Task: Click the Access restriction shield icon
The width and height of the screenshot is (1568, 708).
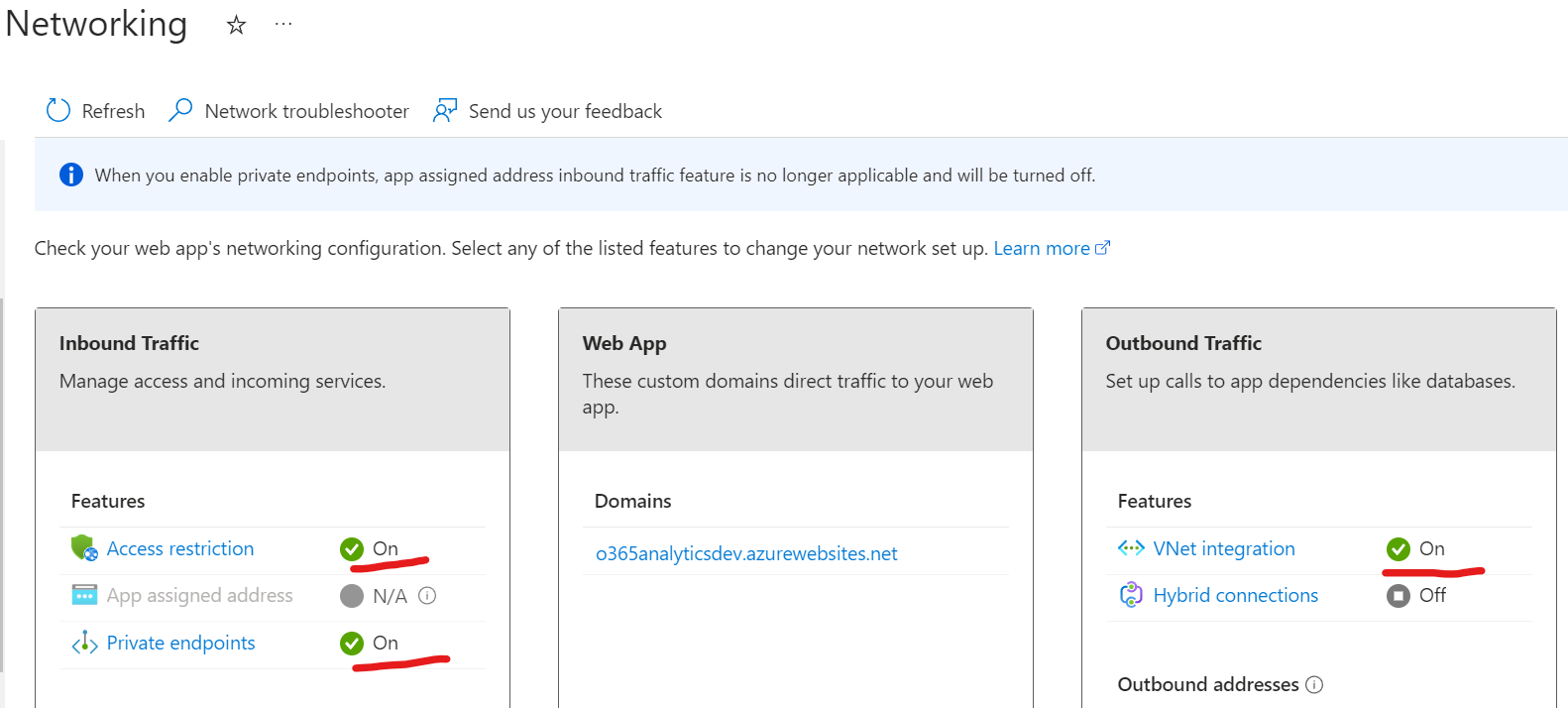Action: click(84, 548)
